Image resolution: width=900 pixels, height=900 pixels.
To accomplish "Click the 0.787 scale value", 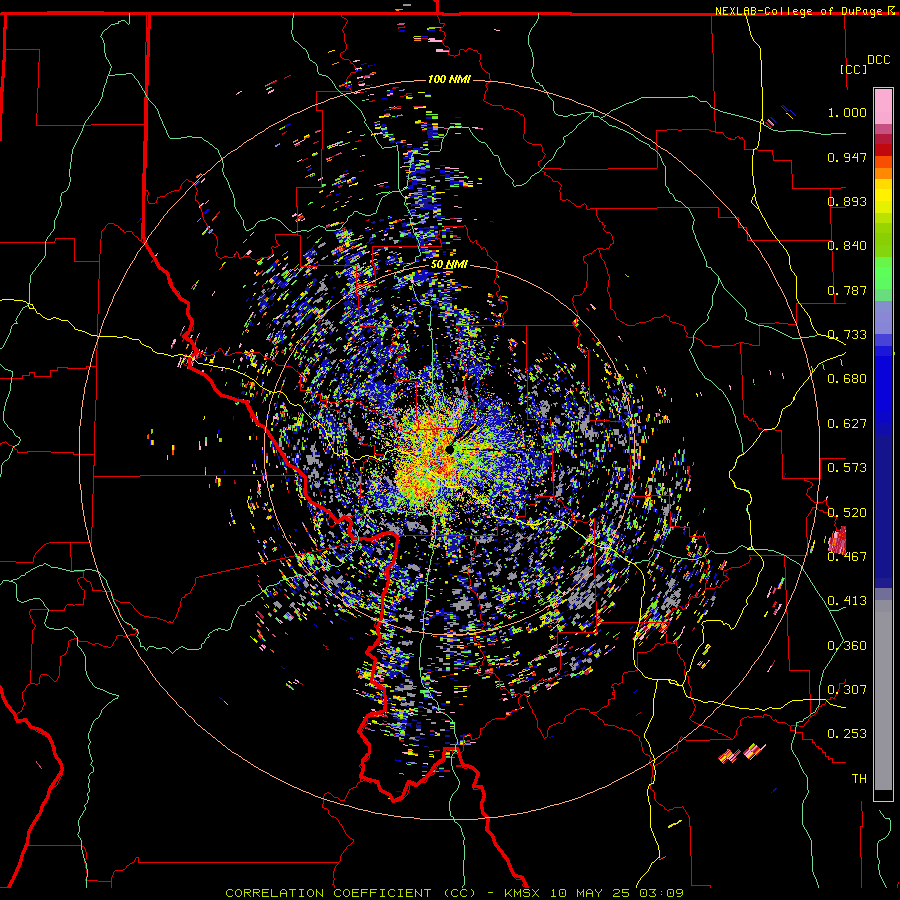I will 847,290.
